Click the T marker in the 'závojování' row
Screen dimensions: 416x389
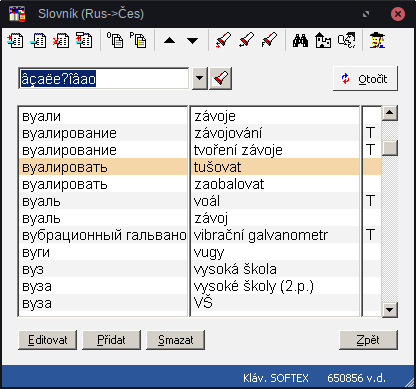coord(370,133)
